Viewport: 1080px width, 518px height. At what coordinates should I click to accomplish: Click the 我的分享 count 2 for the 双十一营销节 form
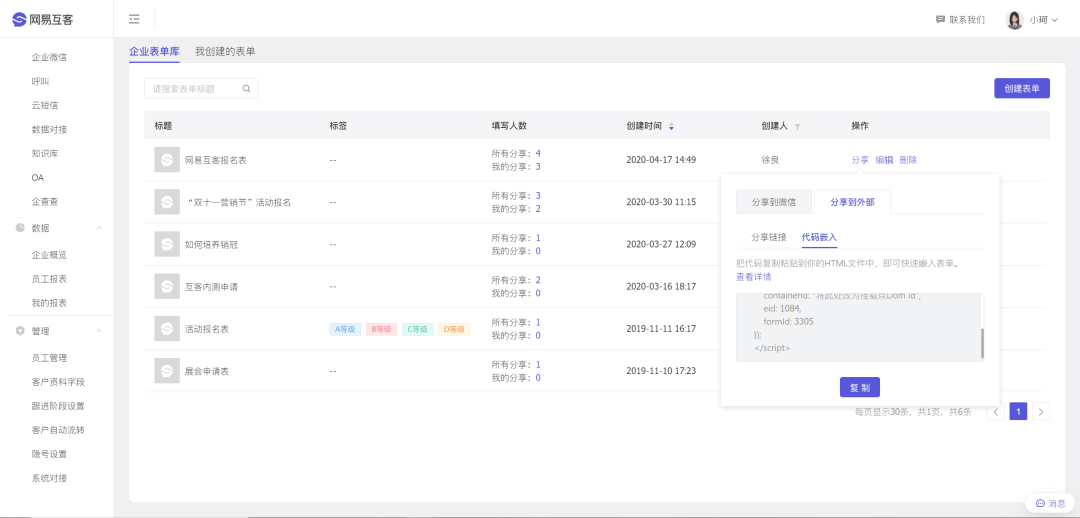[x=538, y=209]
